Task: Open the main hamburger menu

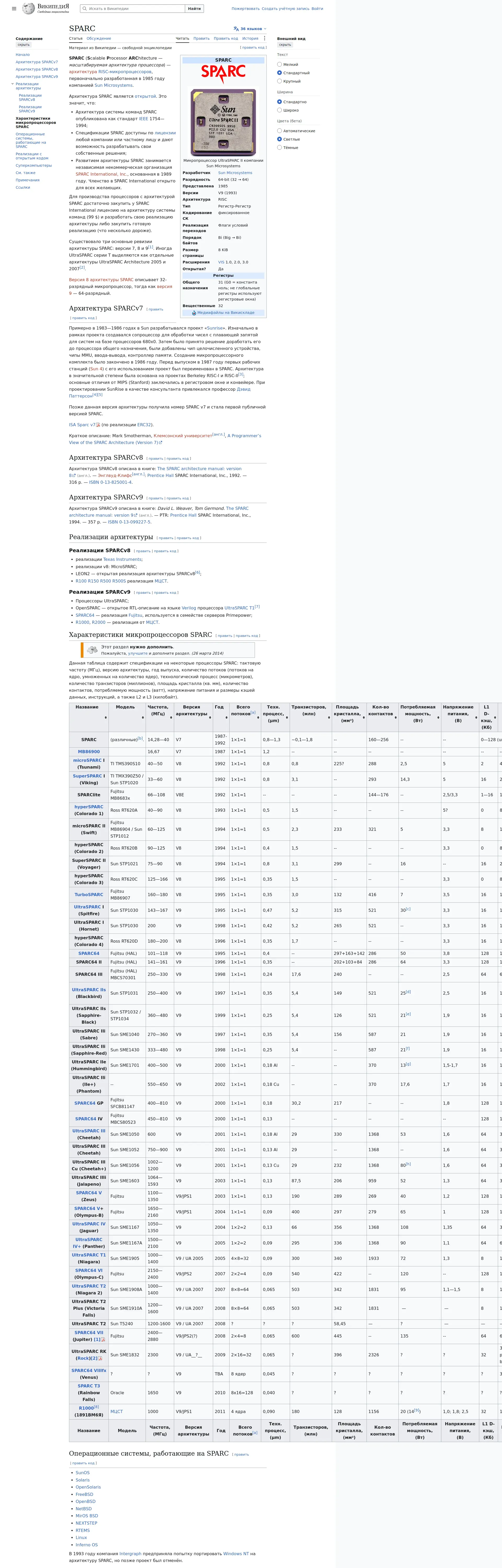Action: (x=14, y=9)
